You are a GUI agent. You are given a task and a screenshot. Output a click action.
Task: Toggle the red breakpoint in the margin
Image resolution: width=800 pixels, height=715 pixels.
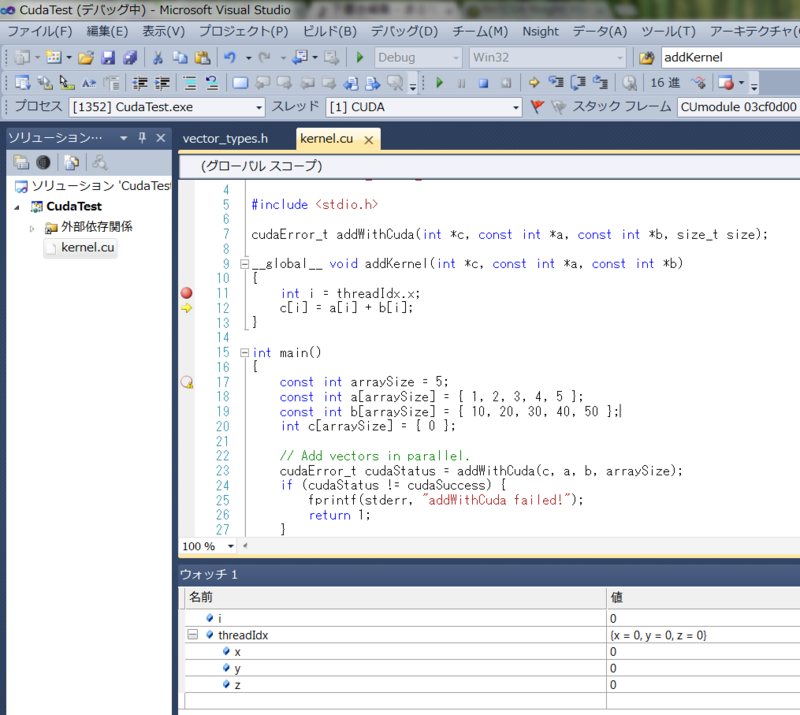[x=186, y=292]
